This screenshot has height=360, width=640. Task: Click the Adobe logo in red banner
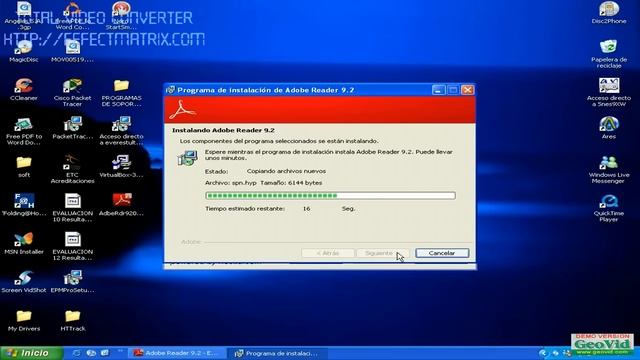[x=182, y=109]
